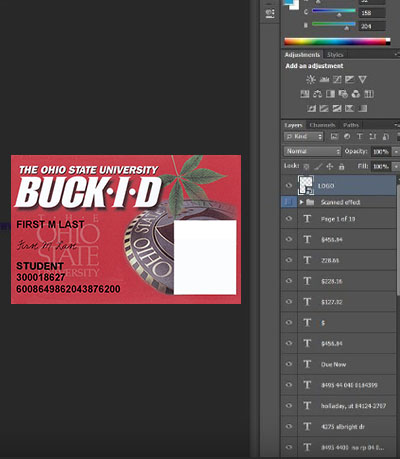
Task: Open the Layers panel menu
Action: (x=397, y=125)
